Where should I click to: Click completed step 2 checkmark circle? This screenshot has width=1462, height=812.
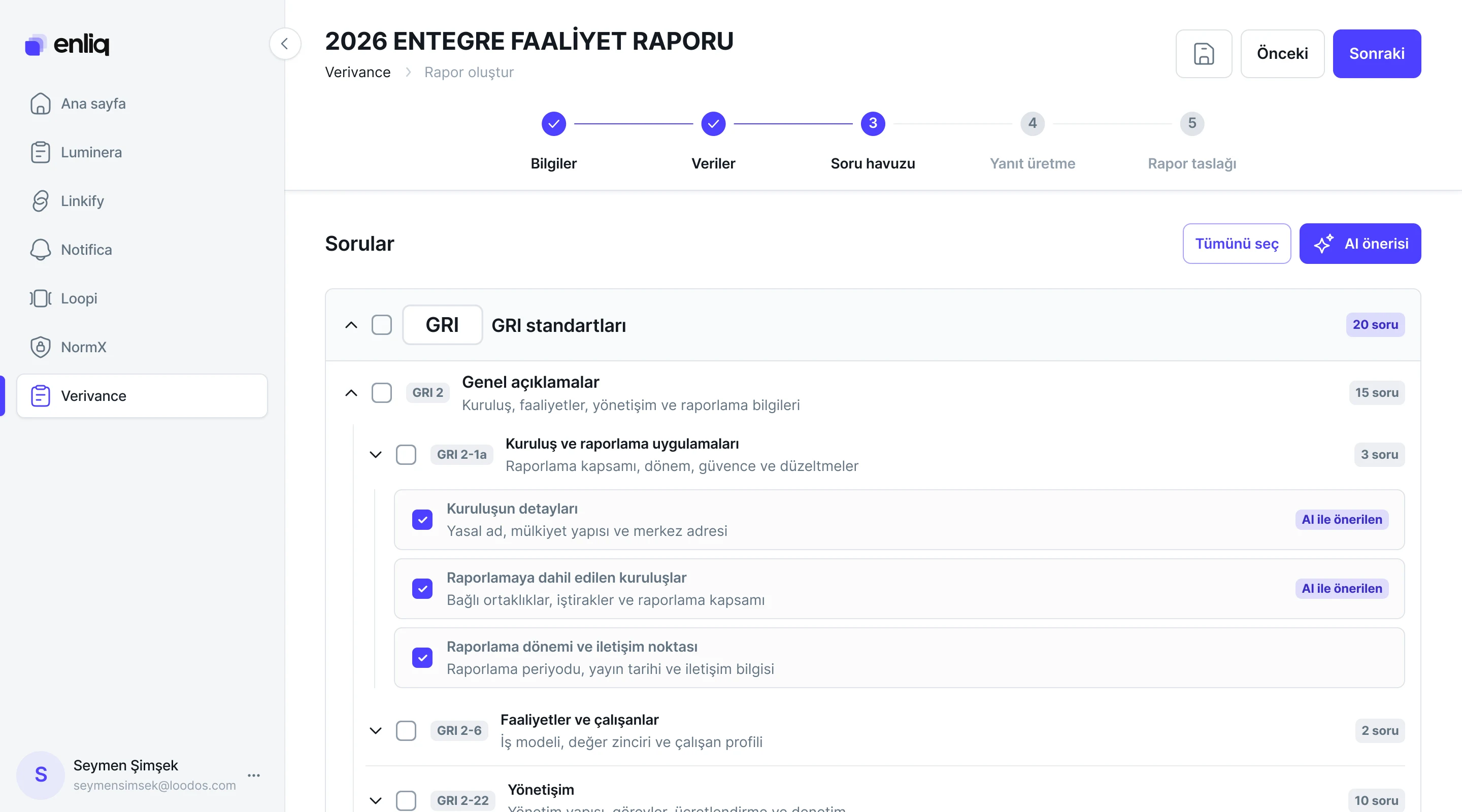(x=713, y=124)
